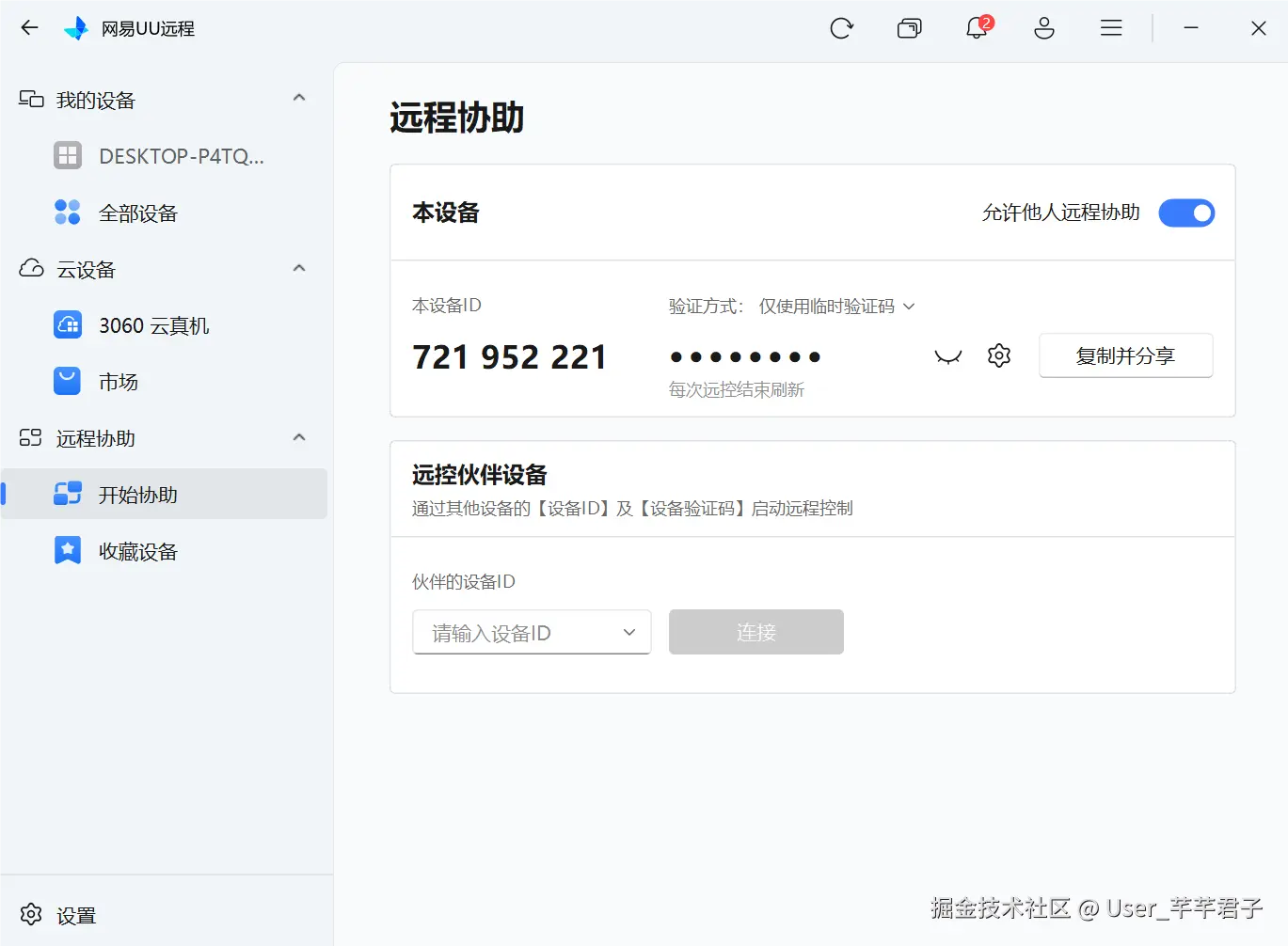The image size is (1288, 946).
Task: Click the device ID 721 952 221
Action: pos(509,357)
